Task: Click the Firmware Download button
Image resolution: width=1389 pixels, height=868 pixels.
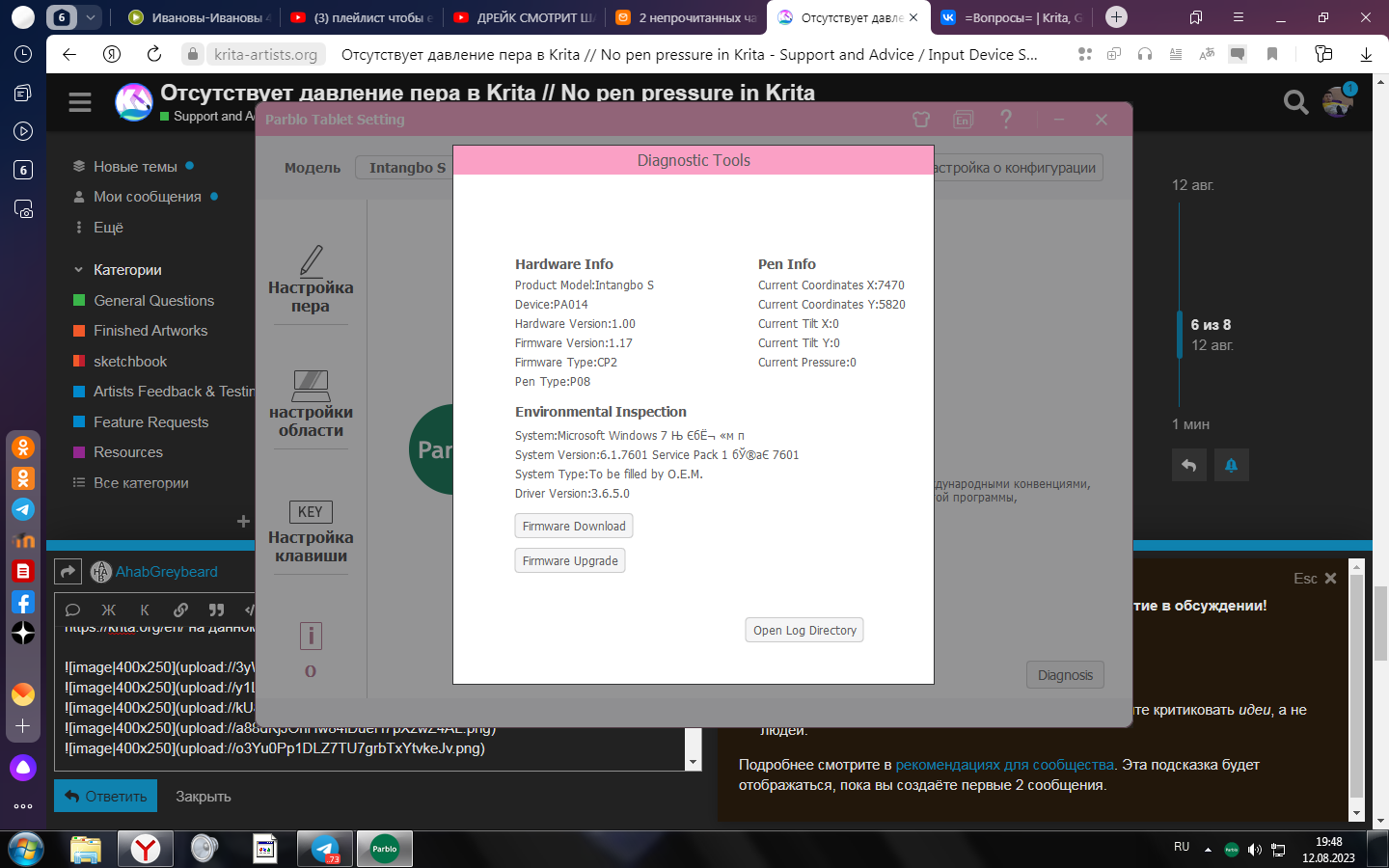Action: click(574, 527)
